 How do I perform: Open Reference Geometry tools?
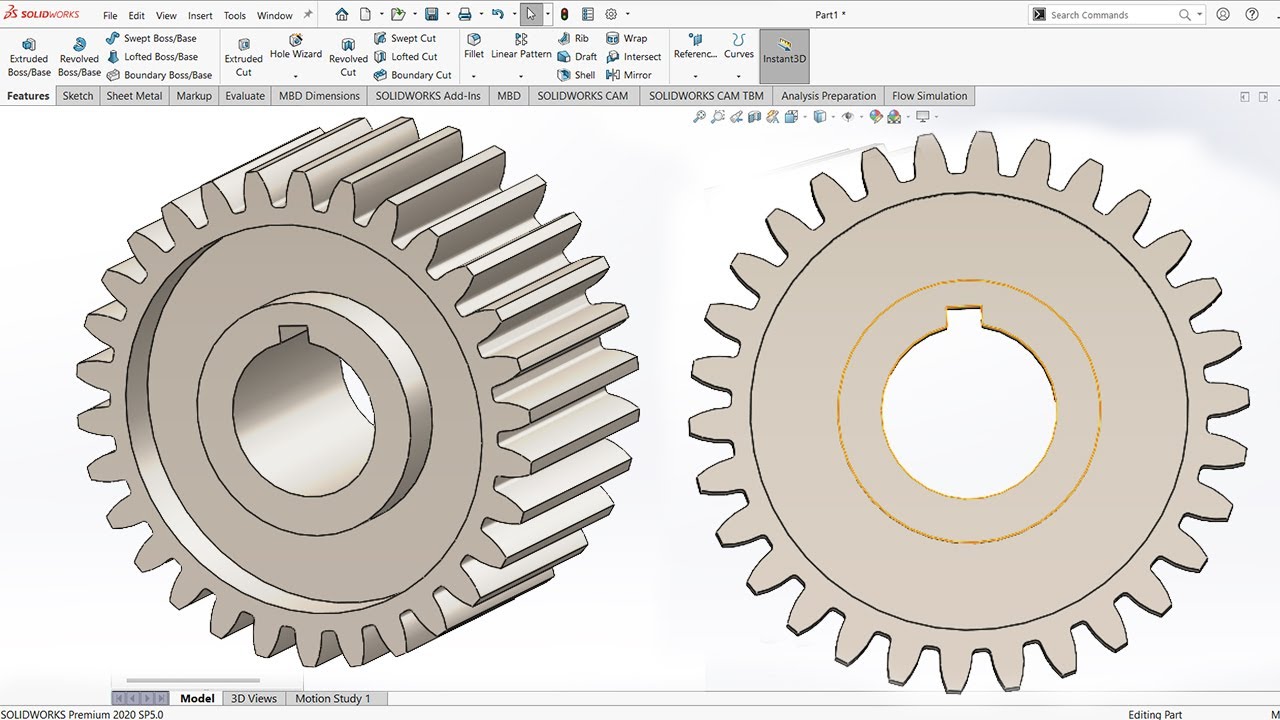tap(695, 47)
